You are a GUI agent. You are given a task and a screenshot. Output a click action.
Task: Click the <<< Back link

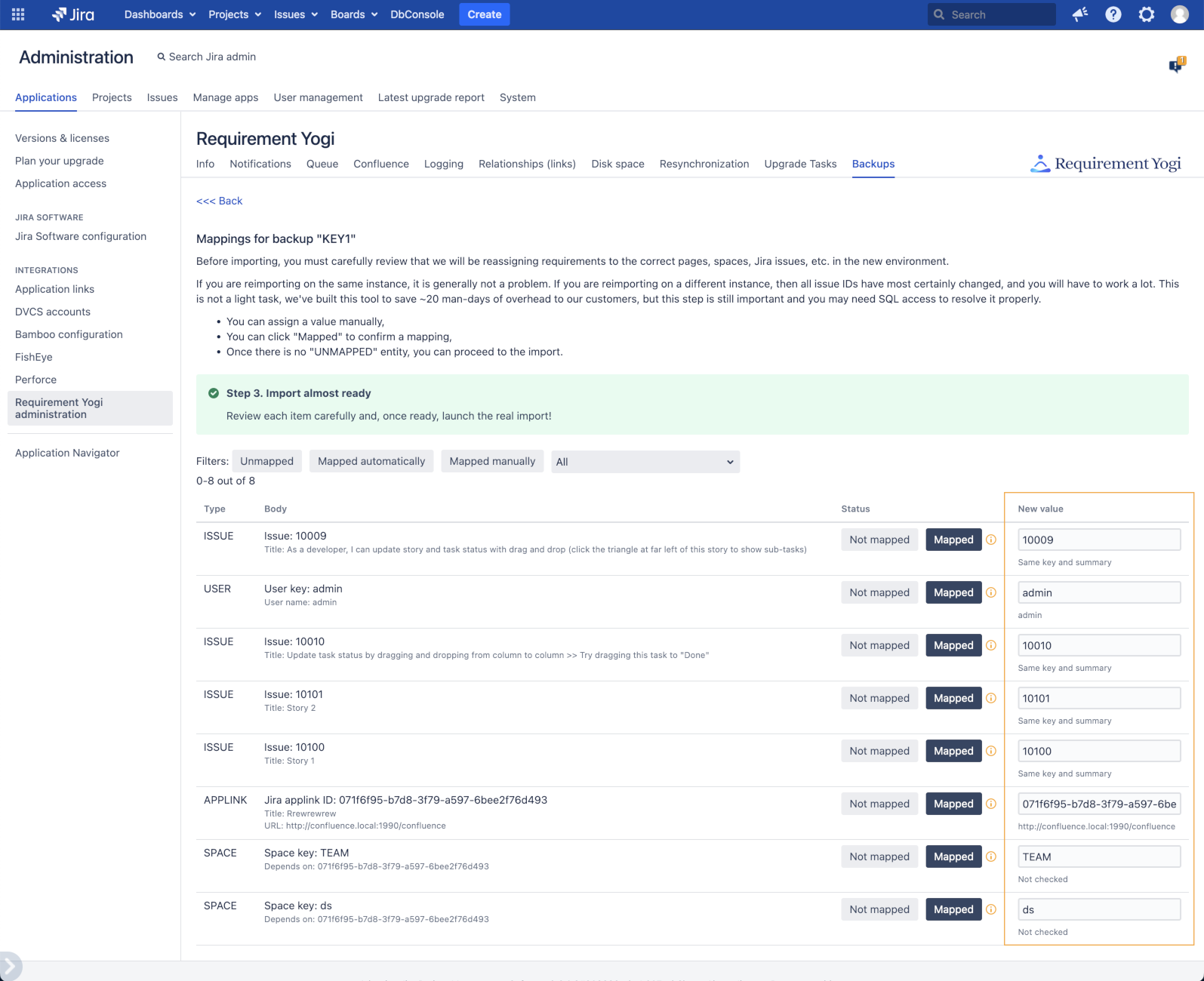[219, 201]
